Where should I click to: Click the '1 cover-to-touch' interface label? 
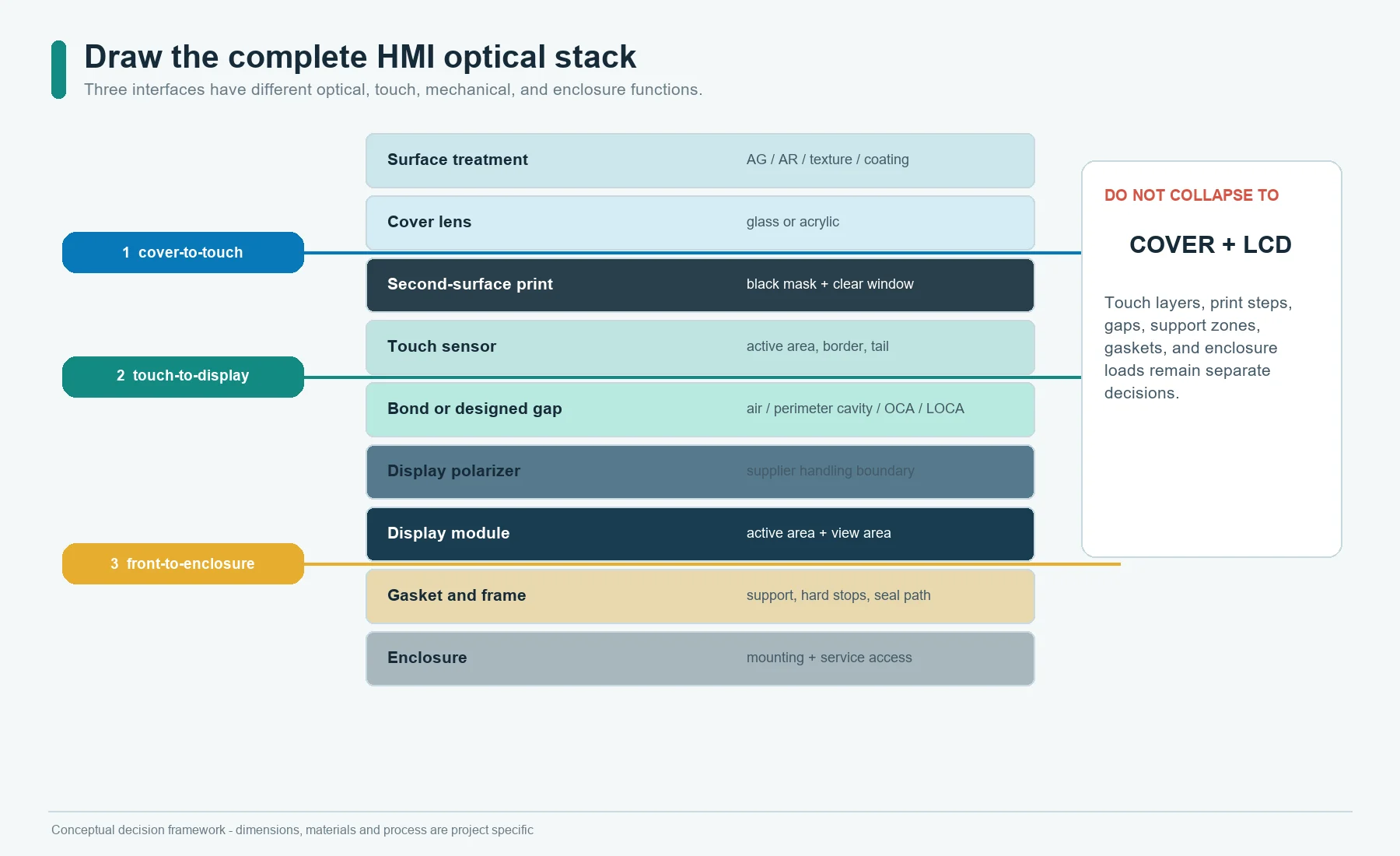(183, 252)
